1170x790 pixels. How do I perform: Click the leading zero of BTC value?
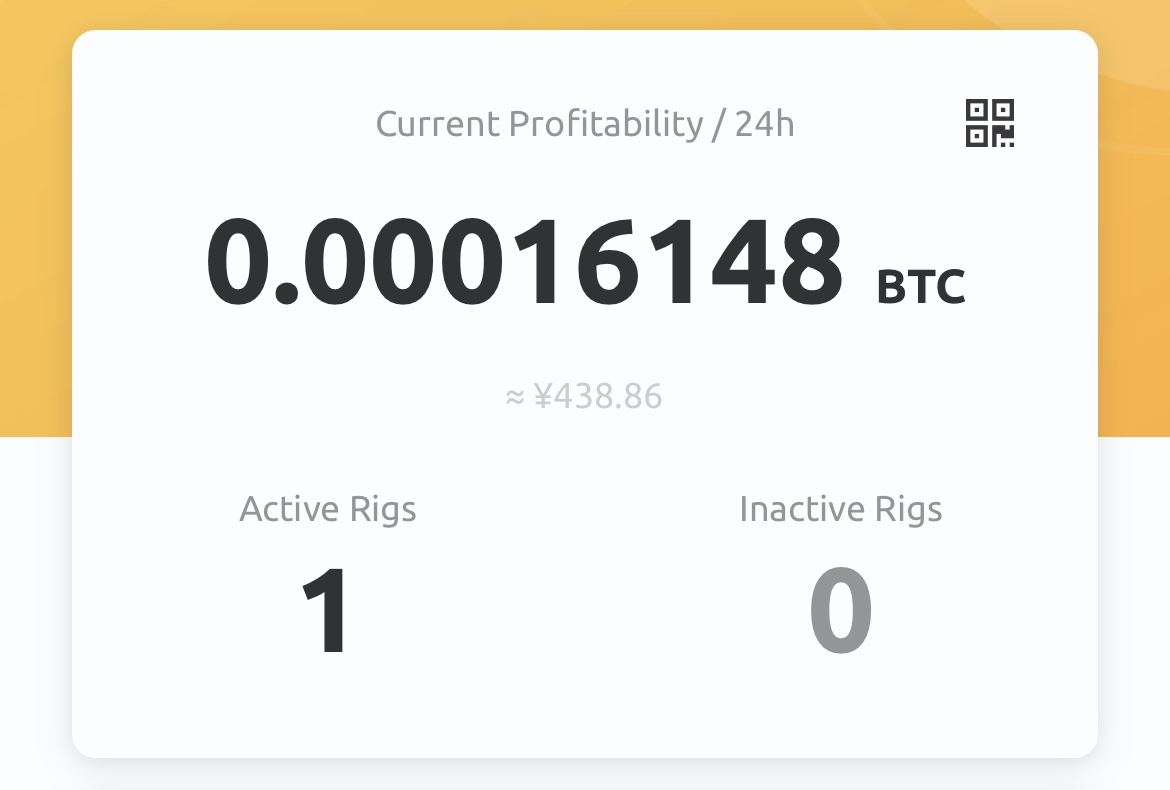point(237,262)
